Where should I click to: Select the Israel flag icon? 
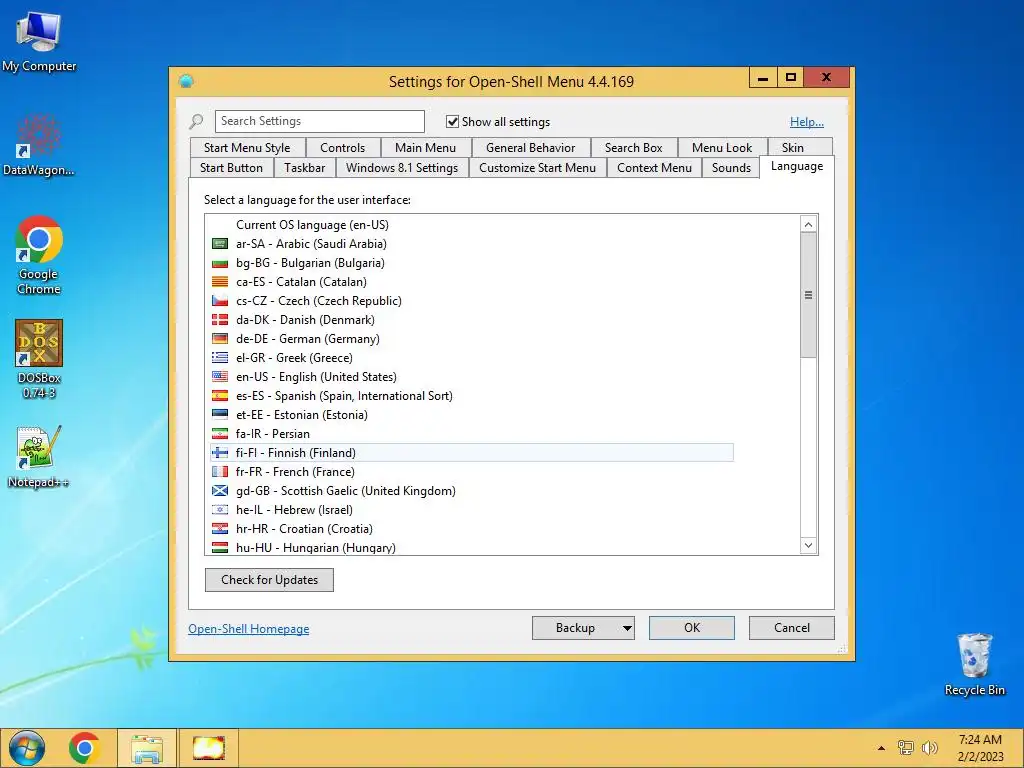point(220,509)
